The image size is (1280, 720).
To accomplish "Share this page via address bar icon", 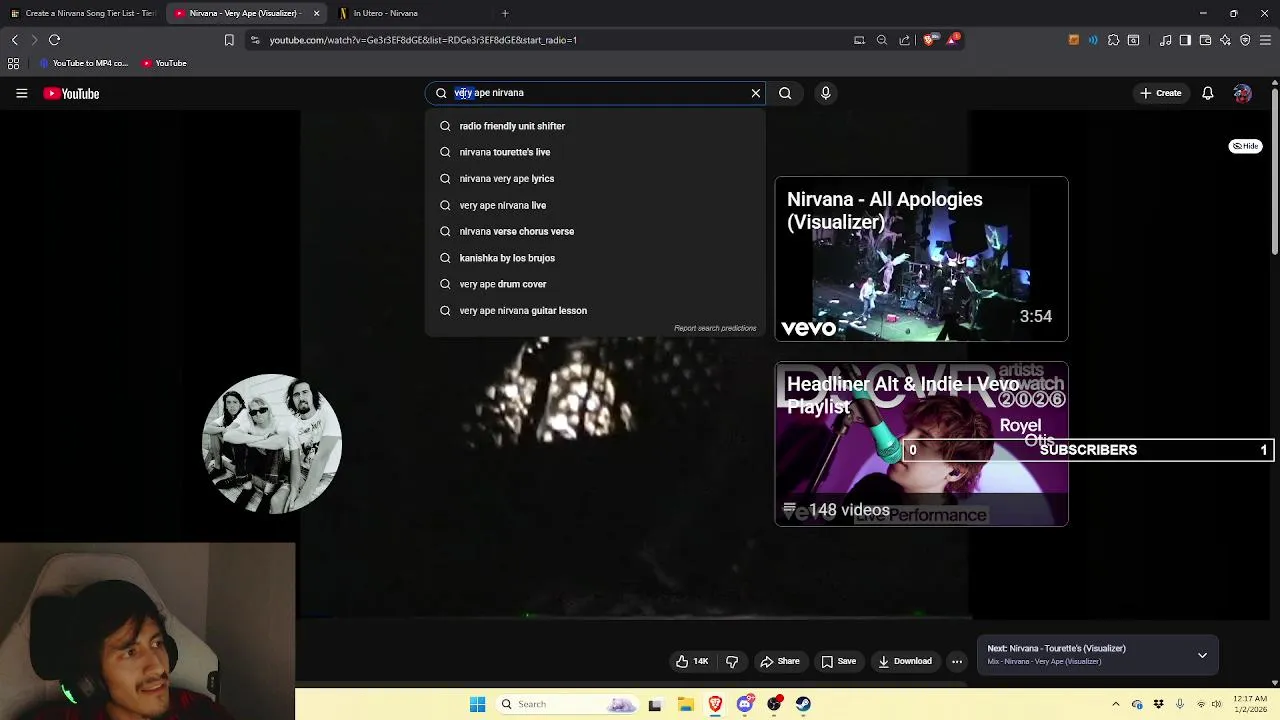I will click(x=905, y=40).
